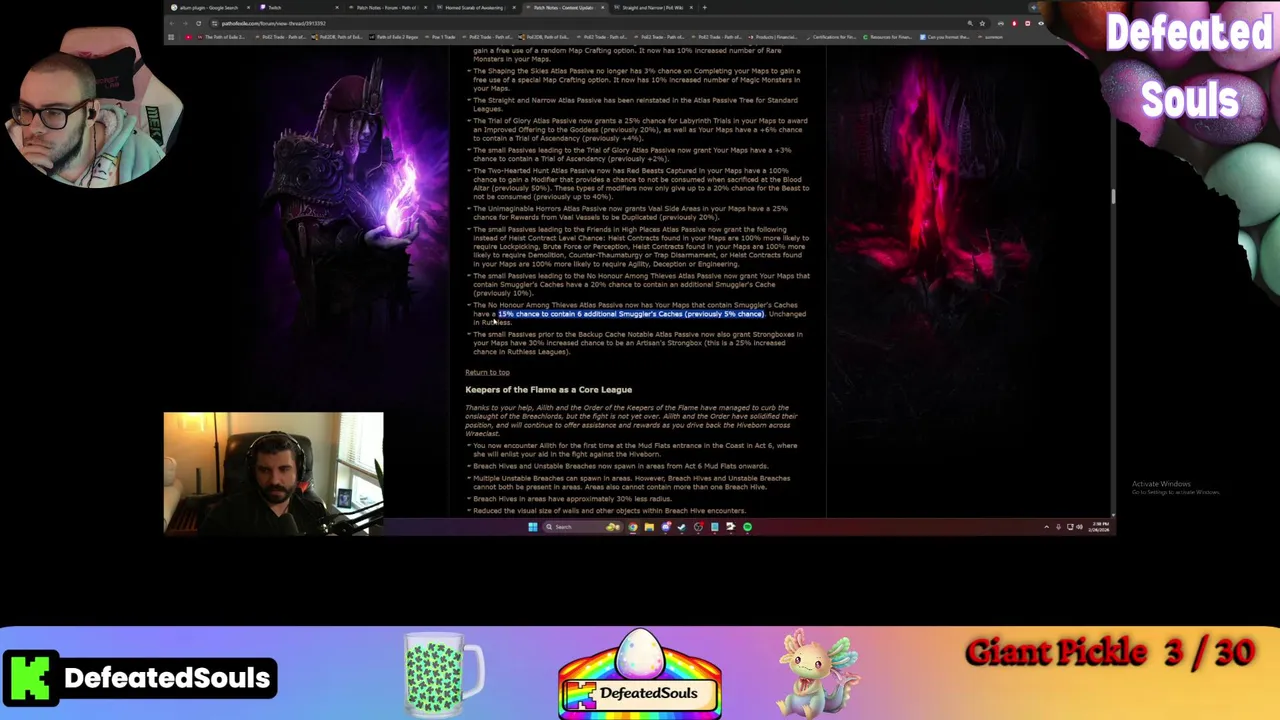Click the browser forward arrow
Image resolution: width=1280 pixels, height=720 pixels.
(185, 23)
